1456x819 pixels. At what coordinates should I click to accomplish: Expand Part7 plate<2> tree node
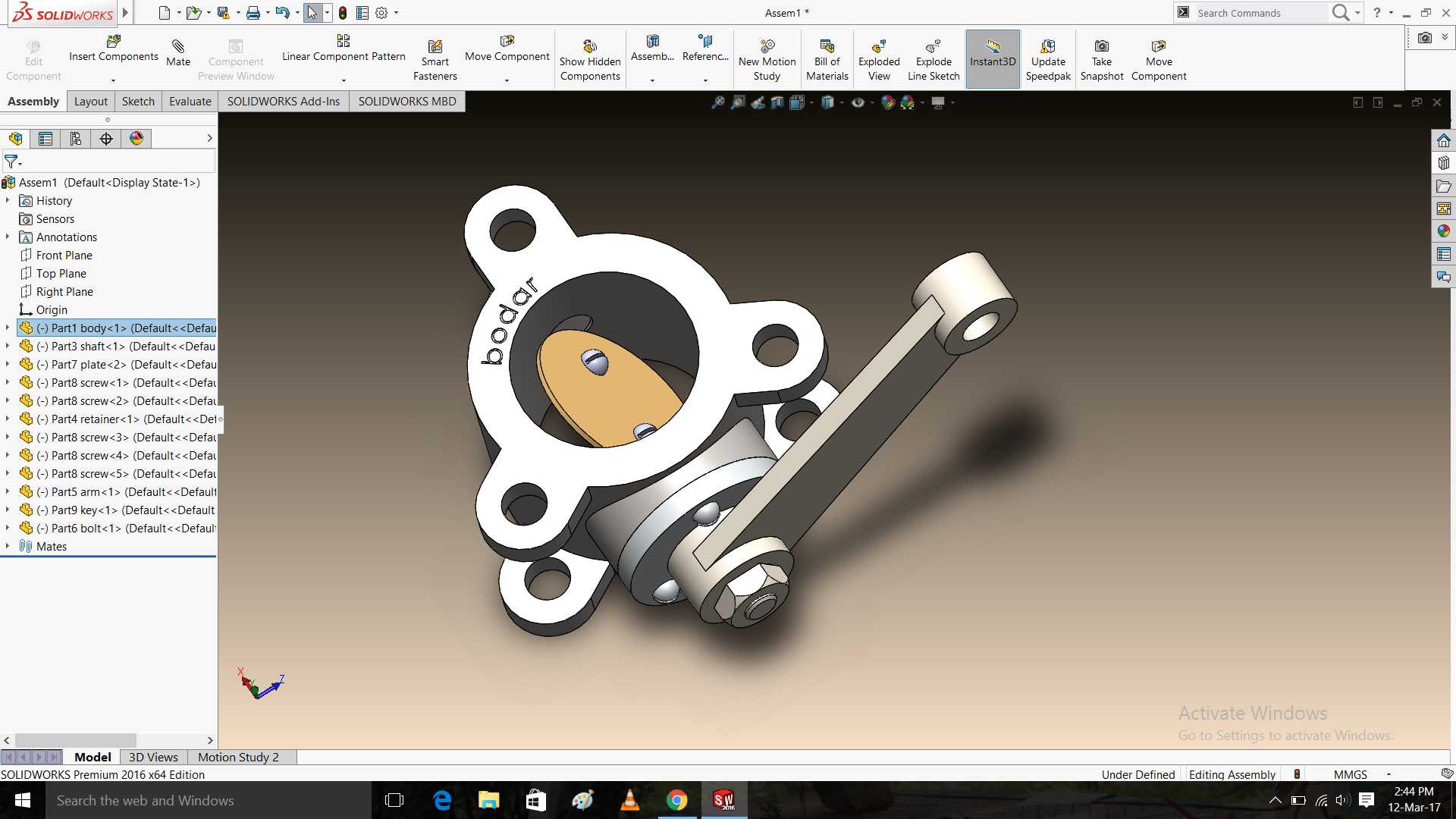[x=8, y=364]
